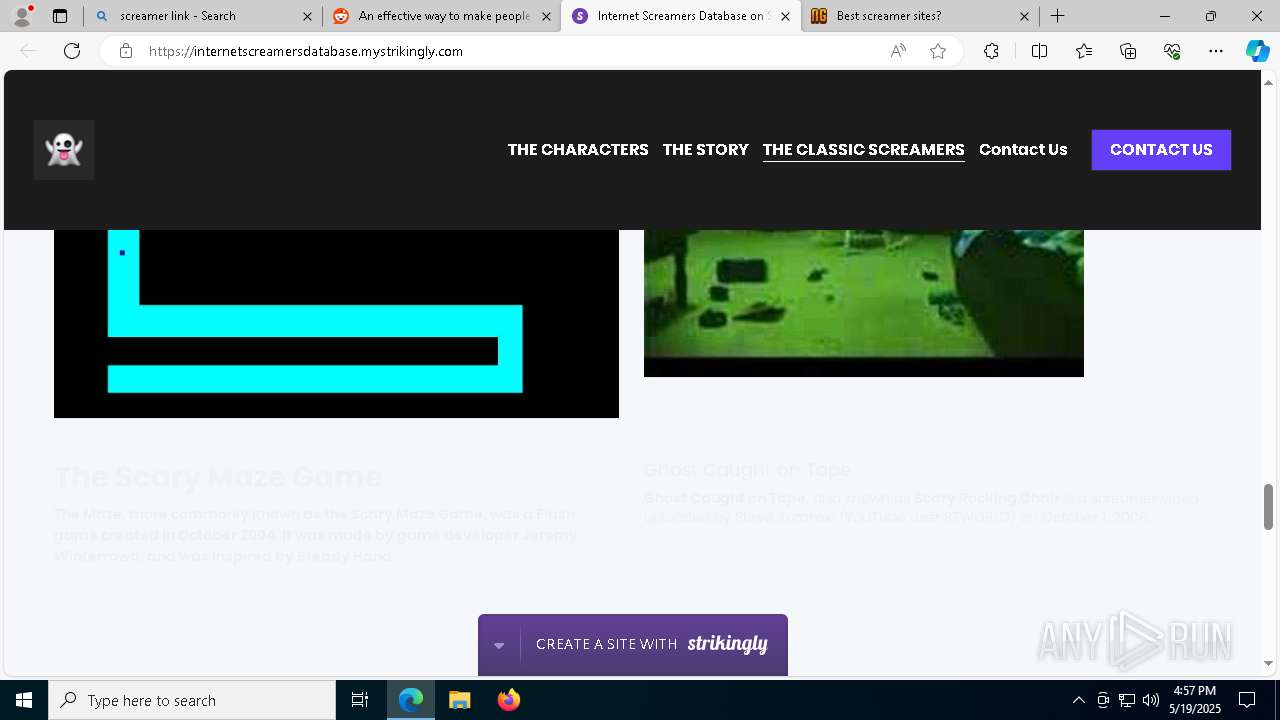The image size is (1280, 720).
Task: Select 'The Scary Maze Game' heading
Action: [218, 477]
